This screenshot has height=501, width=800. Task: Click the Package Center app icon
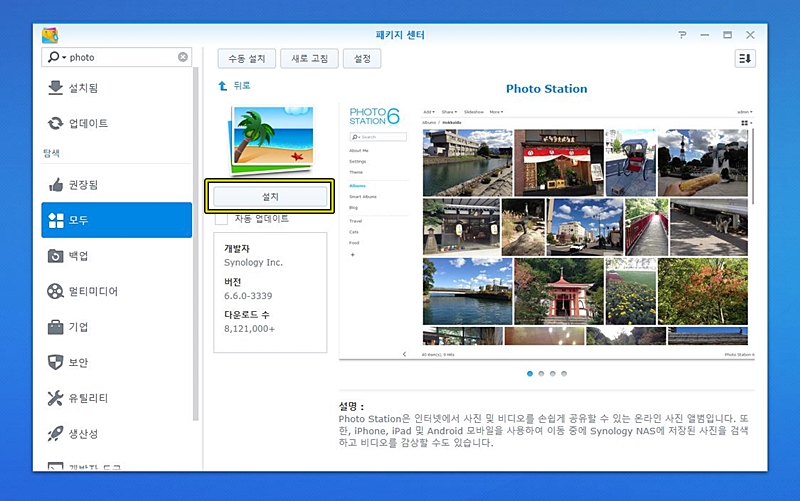pos(50,35)
